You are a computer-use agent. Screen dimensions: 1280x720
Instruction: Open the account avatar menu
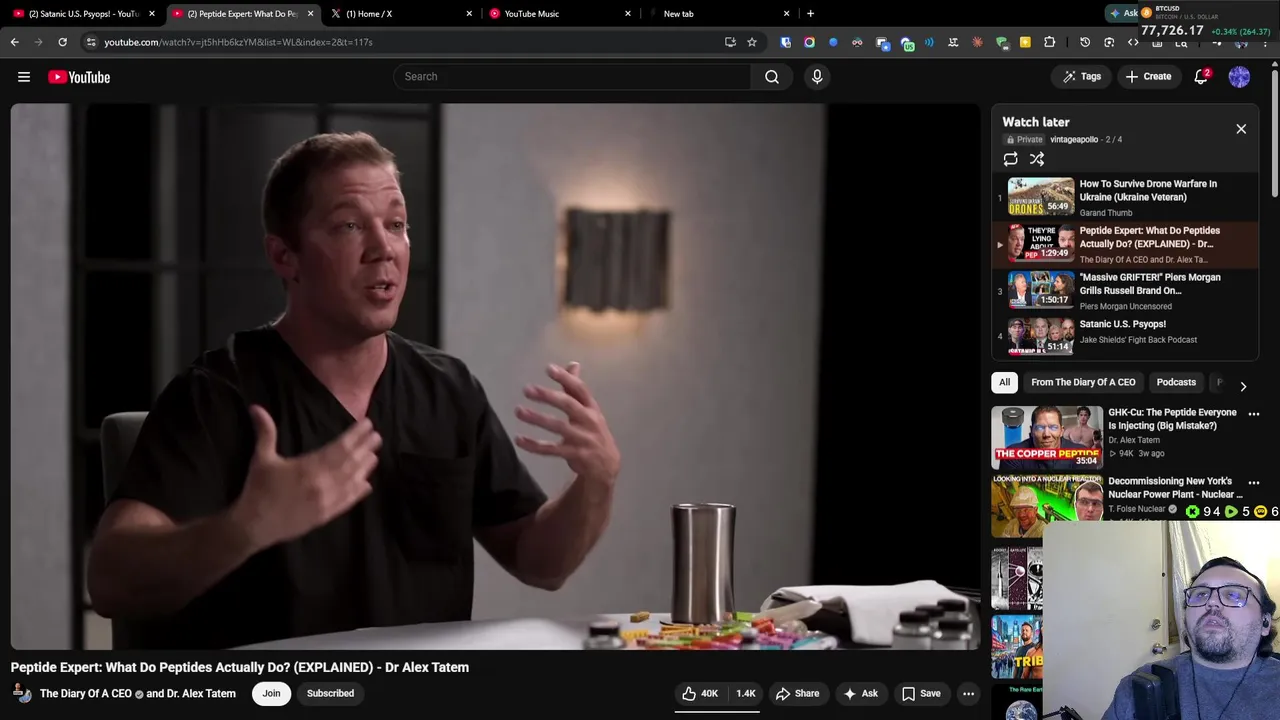(1239, 77)
